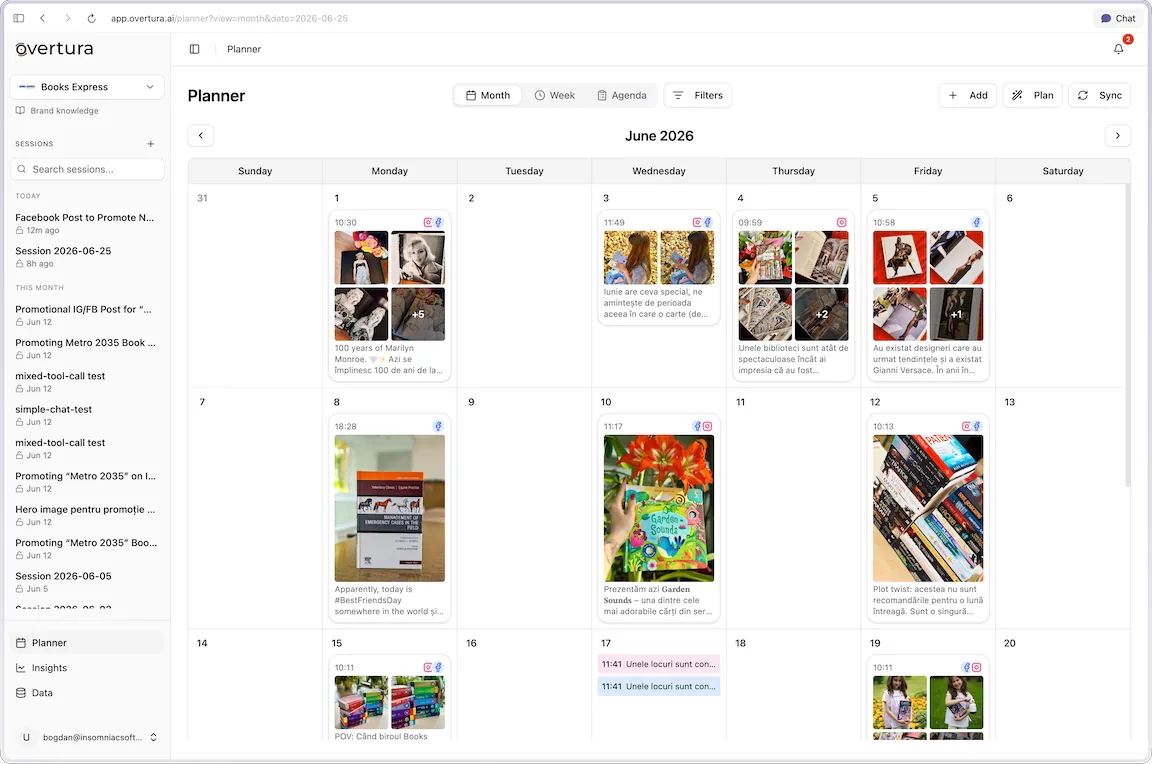
Task: Expand the bogdan@insomniacsoft account menu
Action: pos(87,737)
